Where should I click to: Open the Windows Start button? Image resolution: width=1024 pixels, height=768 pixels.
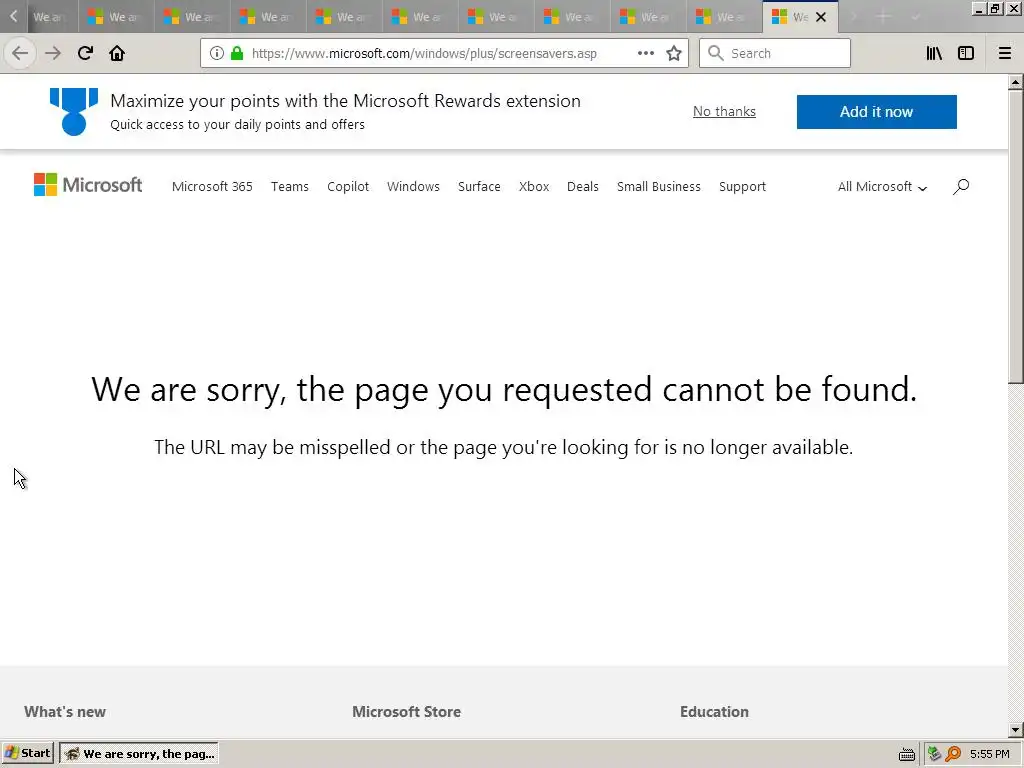click(28, 753)
